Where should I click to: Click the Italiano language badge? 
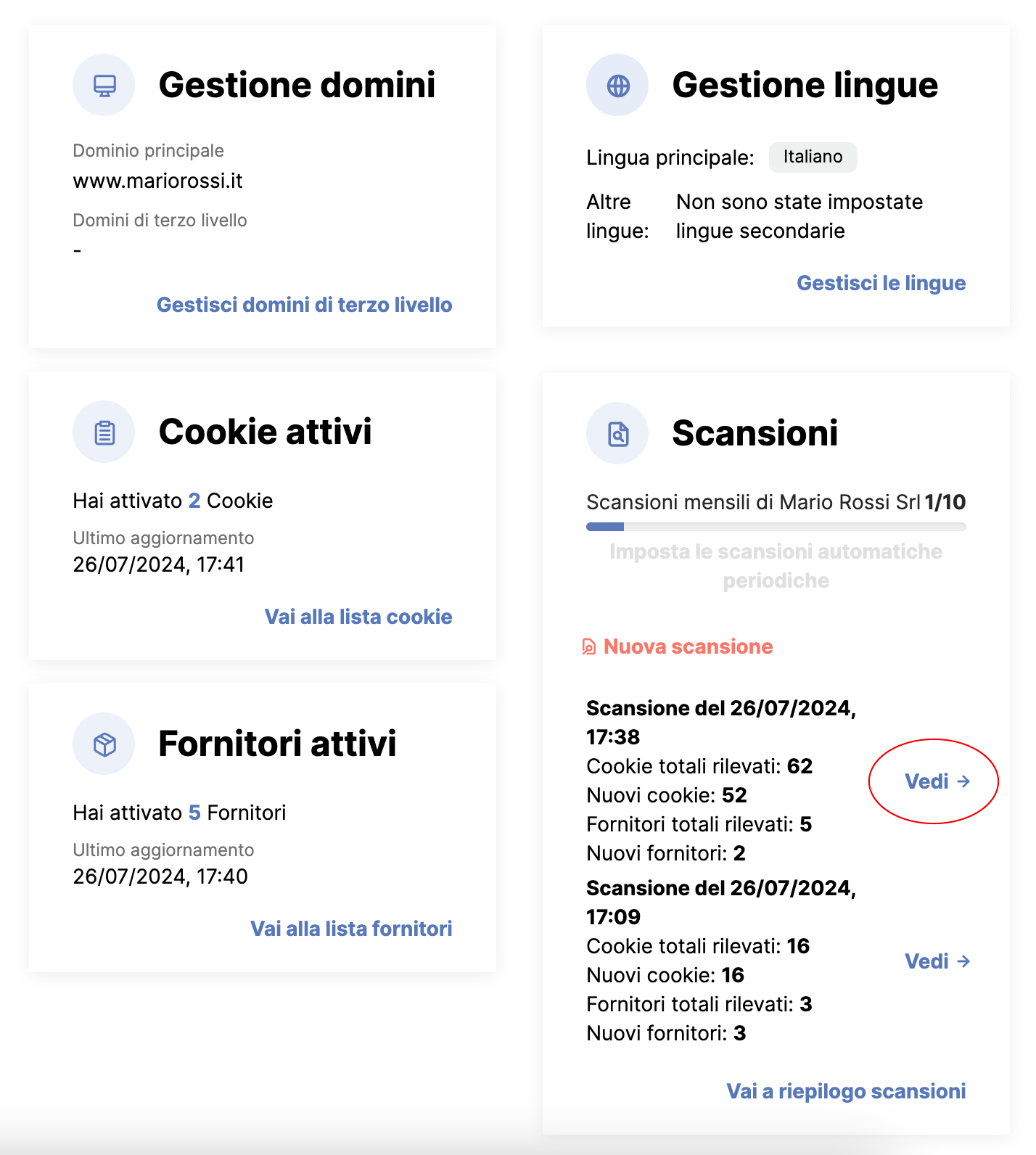(813, 157)
